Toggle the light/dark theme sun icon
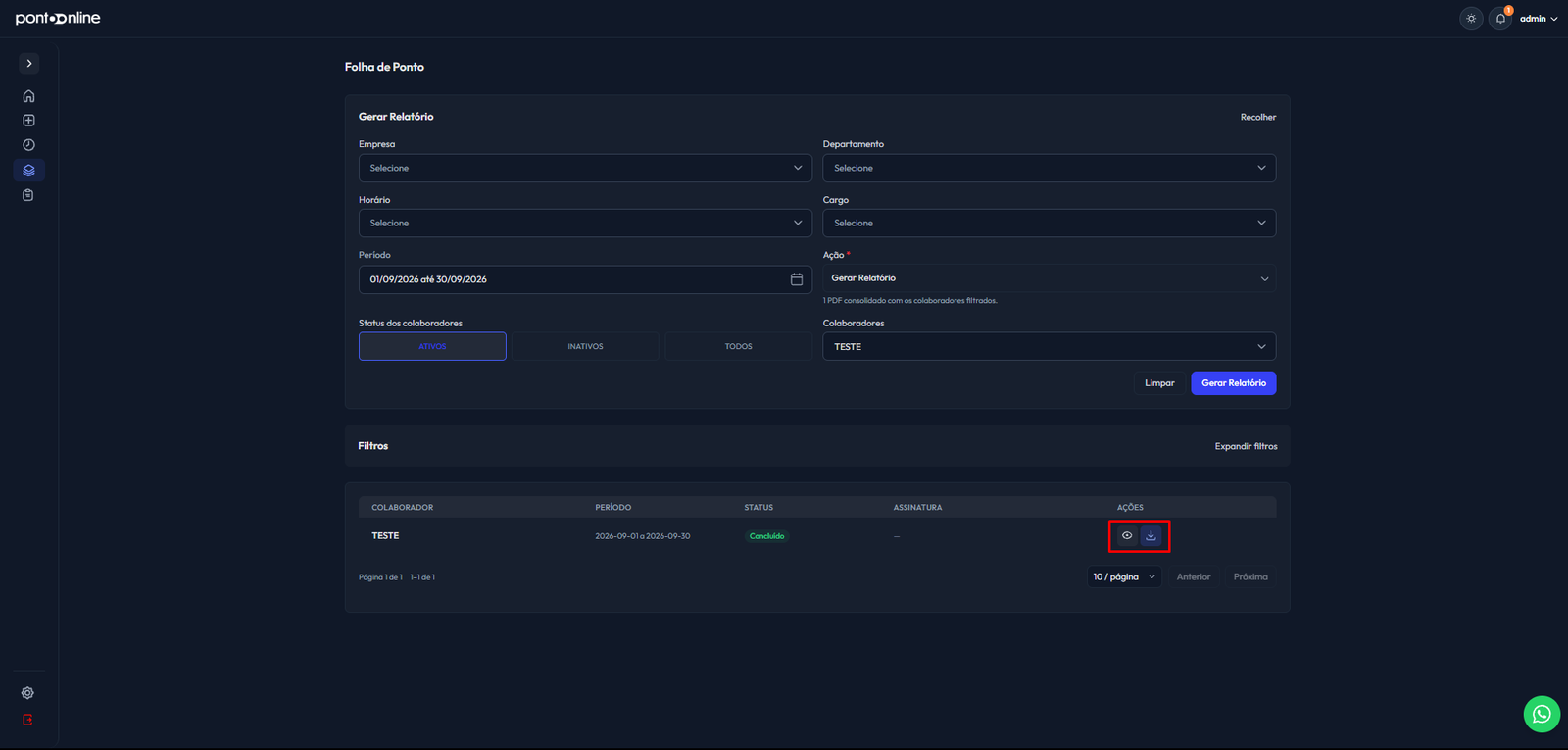1568x750 pixels. (x=1471, y=19)
